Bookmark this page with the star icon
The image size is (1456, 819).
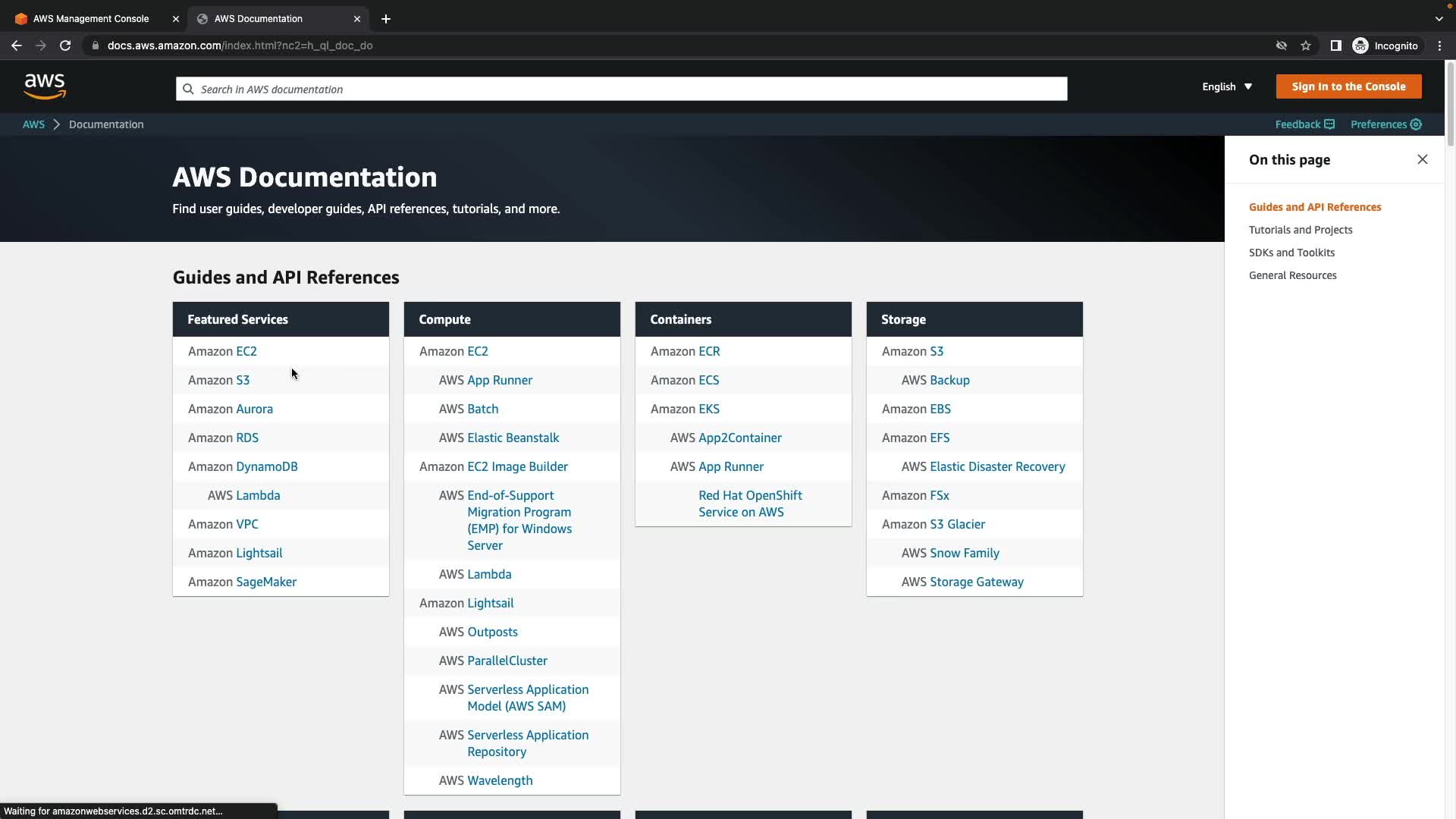coord(1306,45)
